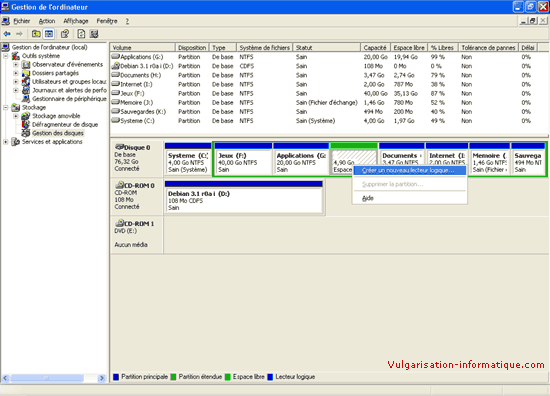Click the Refresh toolbar icon

81,34
